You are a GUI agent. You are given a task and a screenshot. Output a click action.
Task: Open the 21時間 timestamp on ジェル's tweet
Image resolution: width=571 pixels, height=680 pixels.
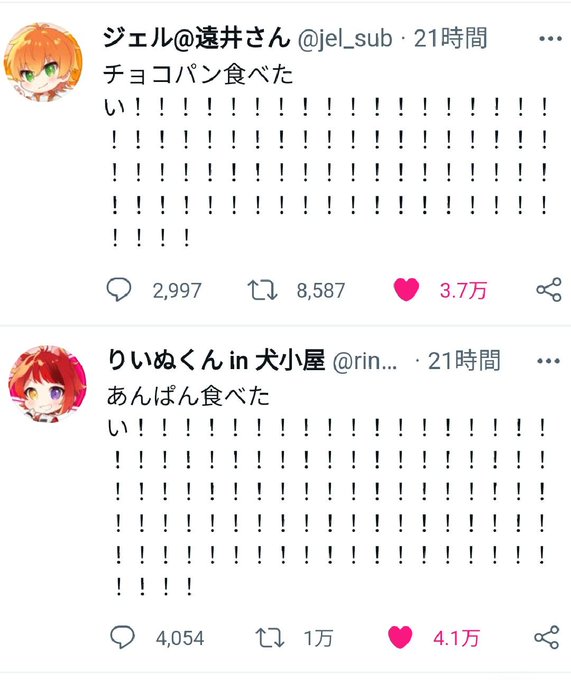click(450, 38)
